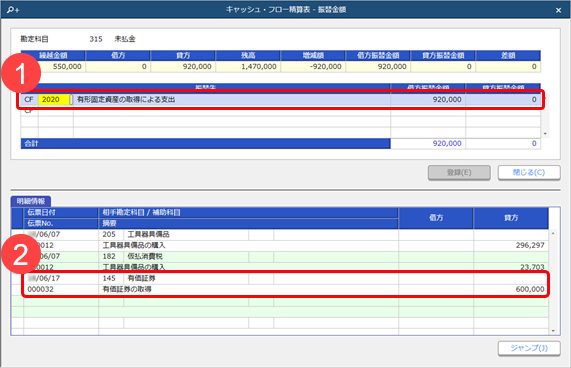This screenshot has width=571, height=368.
Task: Click the CF code field 2020
Action: pyautogui.click(x=54, y=99)
